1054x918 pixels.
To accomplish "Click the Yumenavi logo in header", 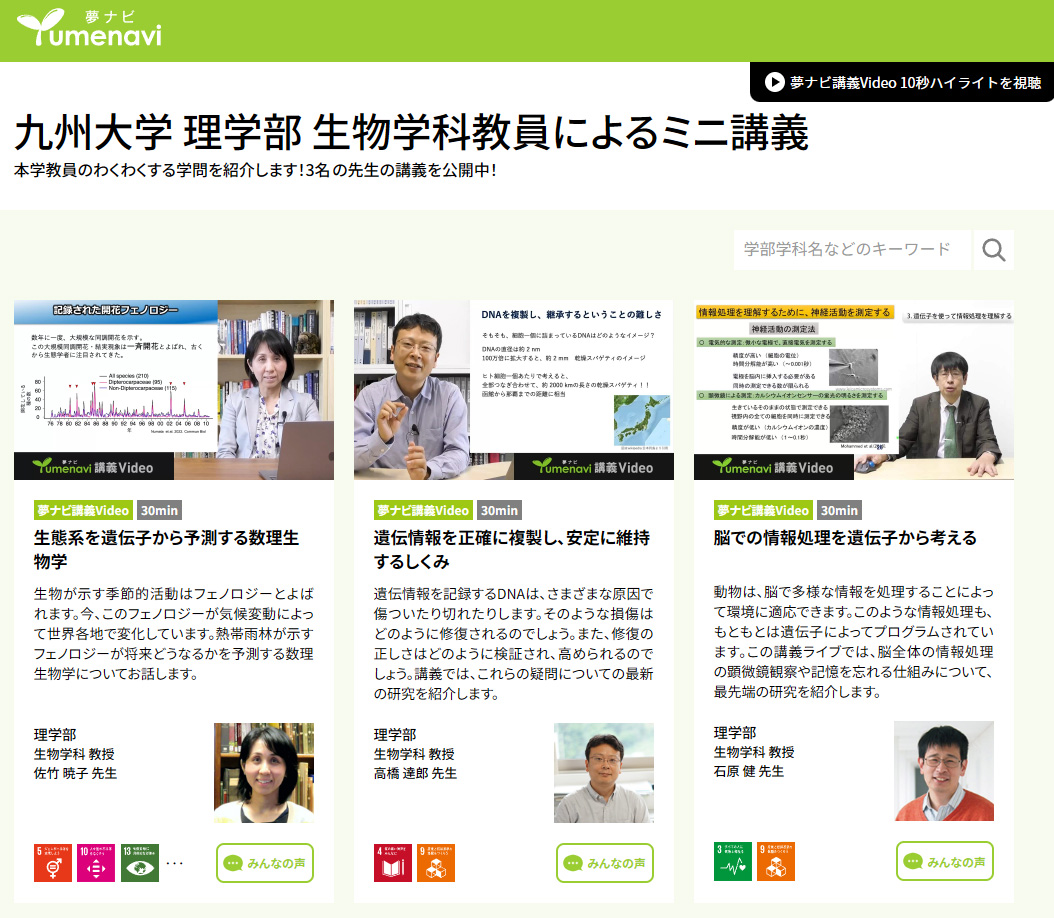I will (89, 30).
